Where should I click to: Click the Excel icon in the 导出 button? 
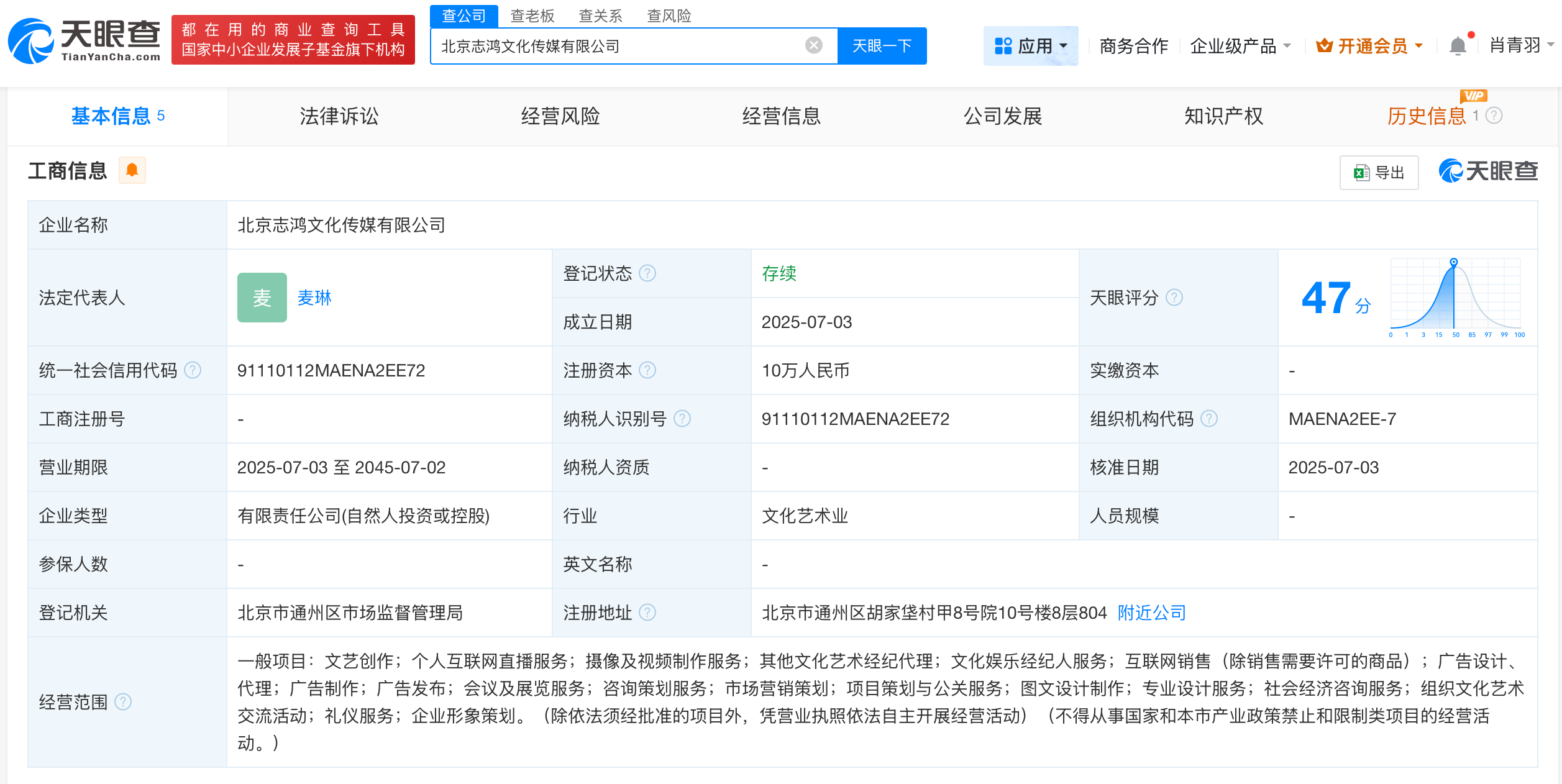1362,173
